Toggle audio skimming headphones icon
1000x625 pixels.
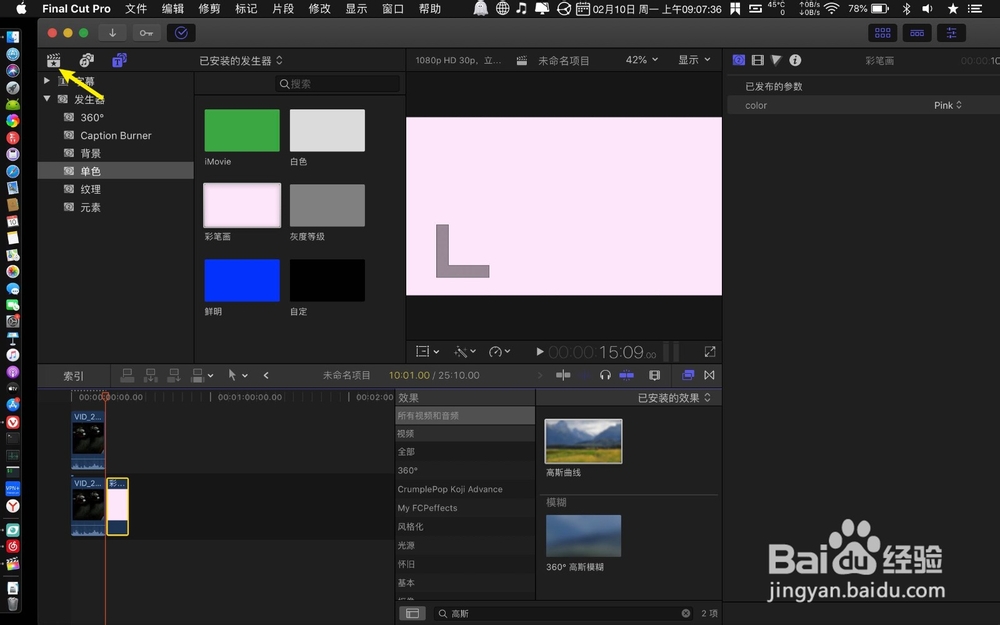(605, 375)
